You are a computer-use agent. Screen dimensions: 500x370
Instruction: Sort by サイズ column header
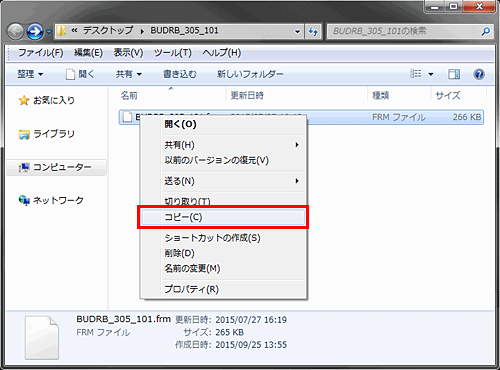[448, 96]
